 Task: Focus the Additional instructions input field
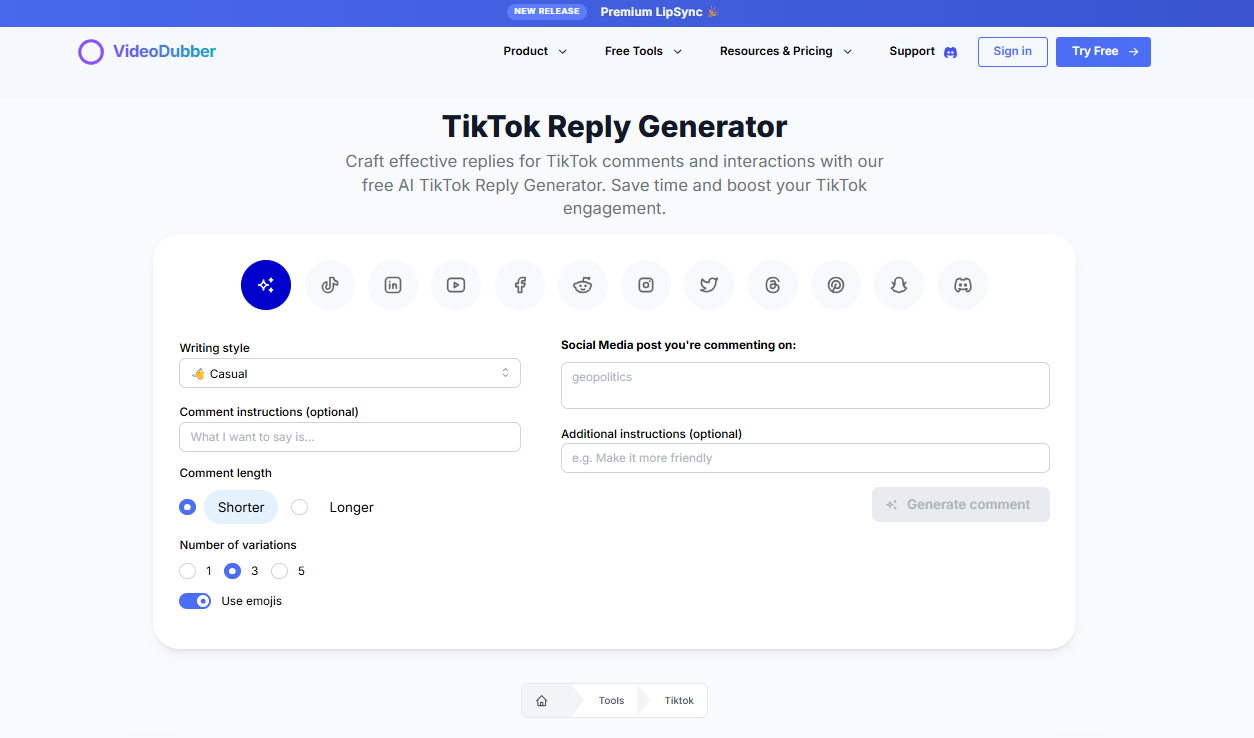(x=805, y=458)
